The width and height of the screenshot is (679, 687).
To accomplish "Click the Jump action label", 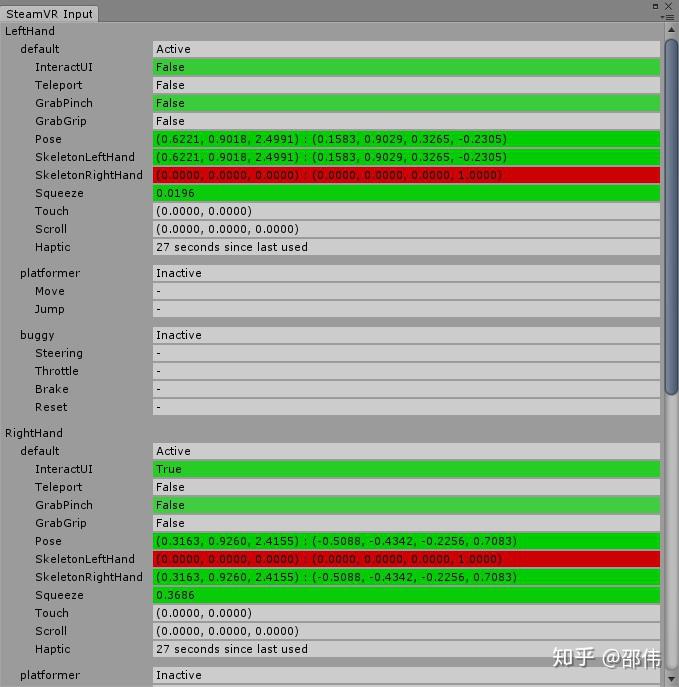I will 50,309.
